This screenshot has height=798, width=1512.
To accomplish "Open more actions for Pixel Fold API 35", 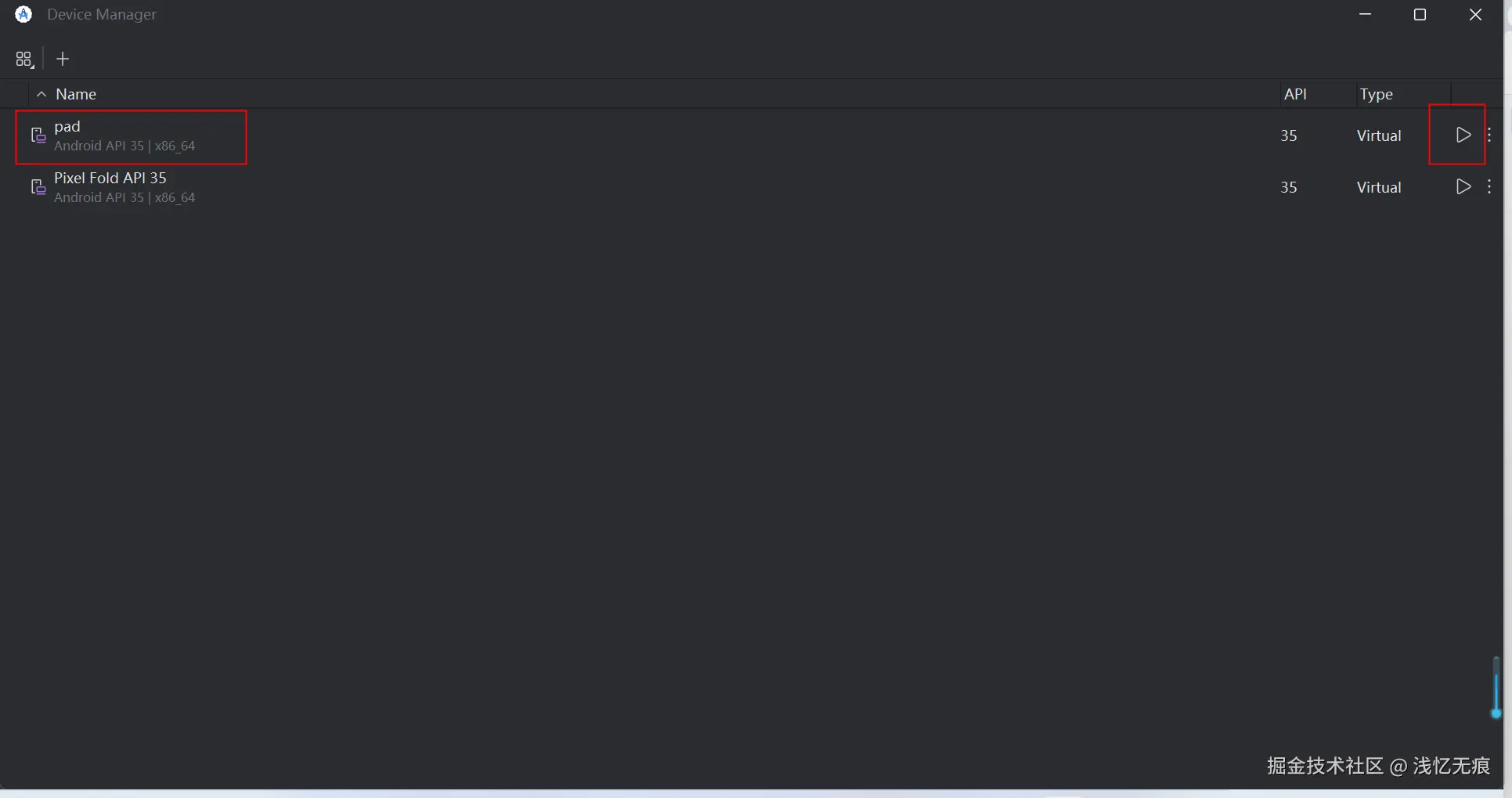I will click(x=1489, y=186).
